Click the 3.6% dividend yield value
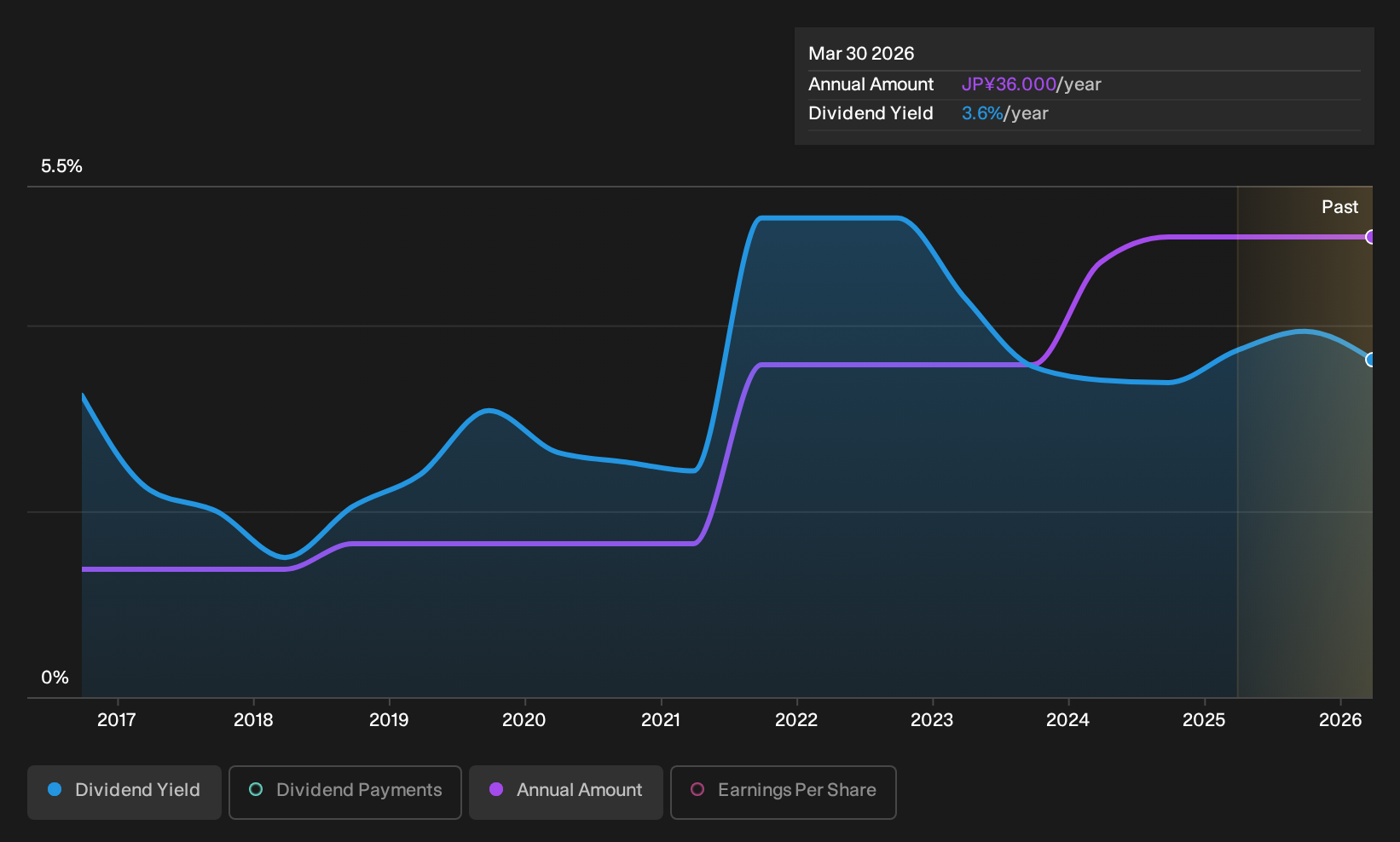 [x=982, y=113]
